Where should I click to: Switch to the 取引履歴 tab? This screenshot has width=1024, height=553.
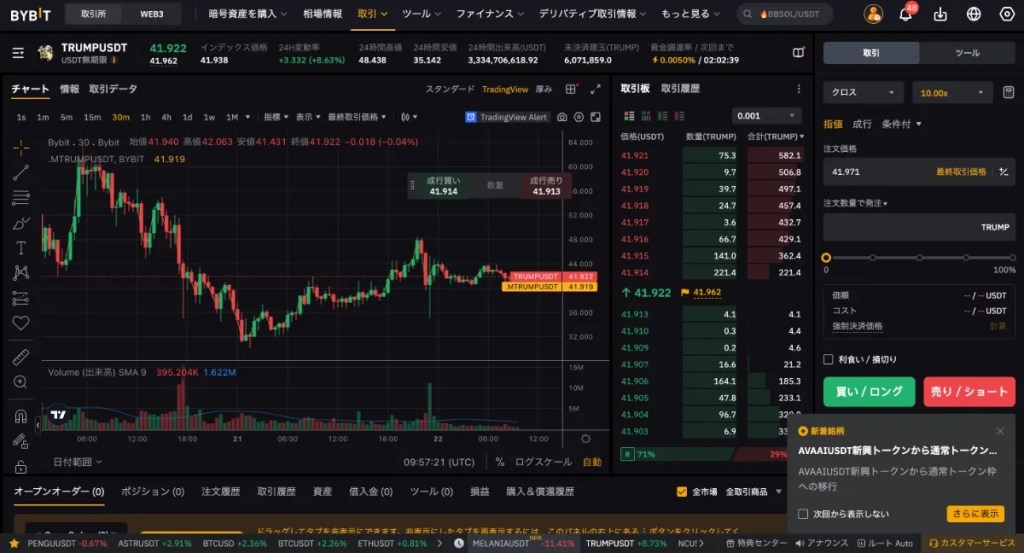680,89
